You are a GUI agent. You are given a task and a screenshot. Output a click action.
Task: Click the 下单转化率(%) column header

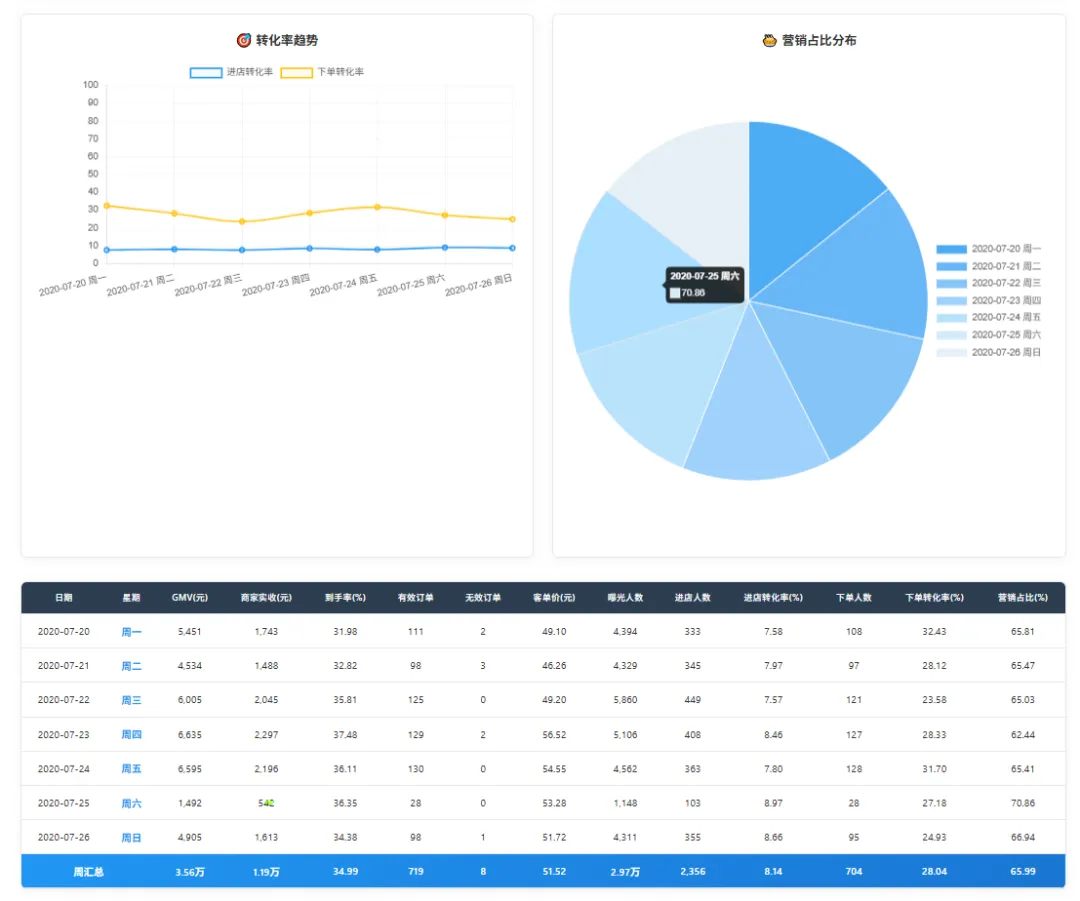point(934,598)
